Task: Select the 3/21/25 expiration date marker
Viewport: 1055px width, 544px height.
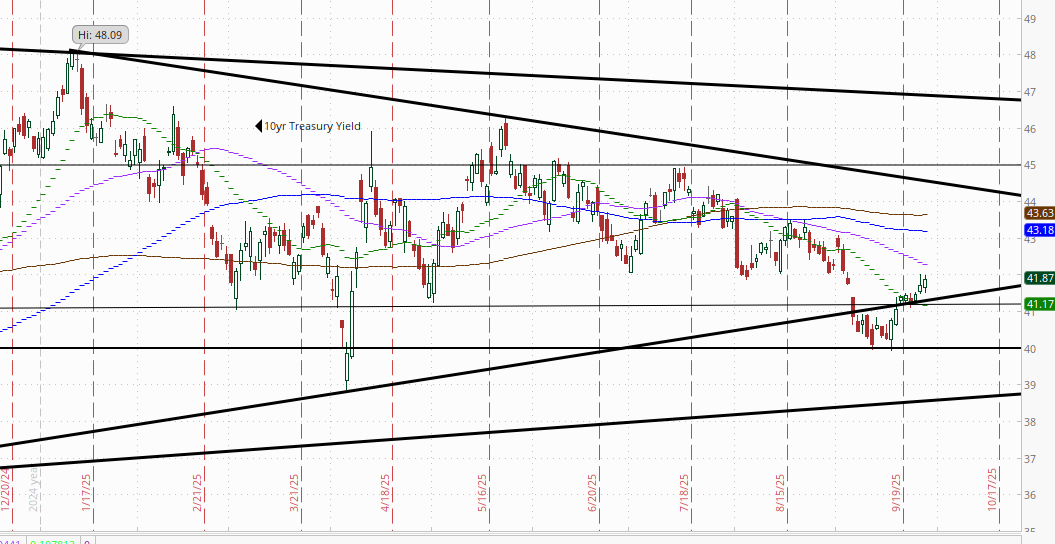Action: pyautogui.click(x=295, y=494)
